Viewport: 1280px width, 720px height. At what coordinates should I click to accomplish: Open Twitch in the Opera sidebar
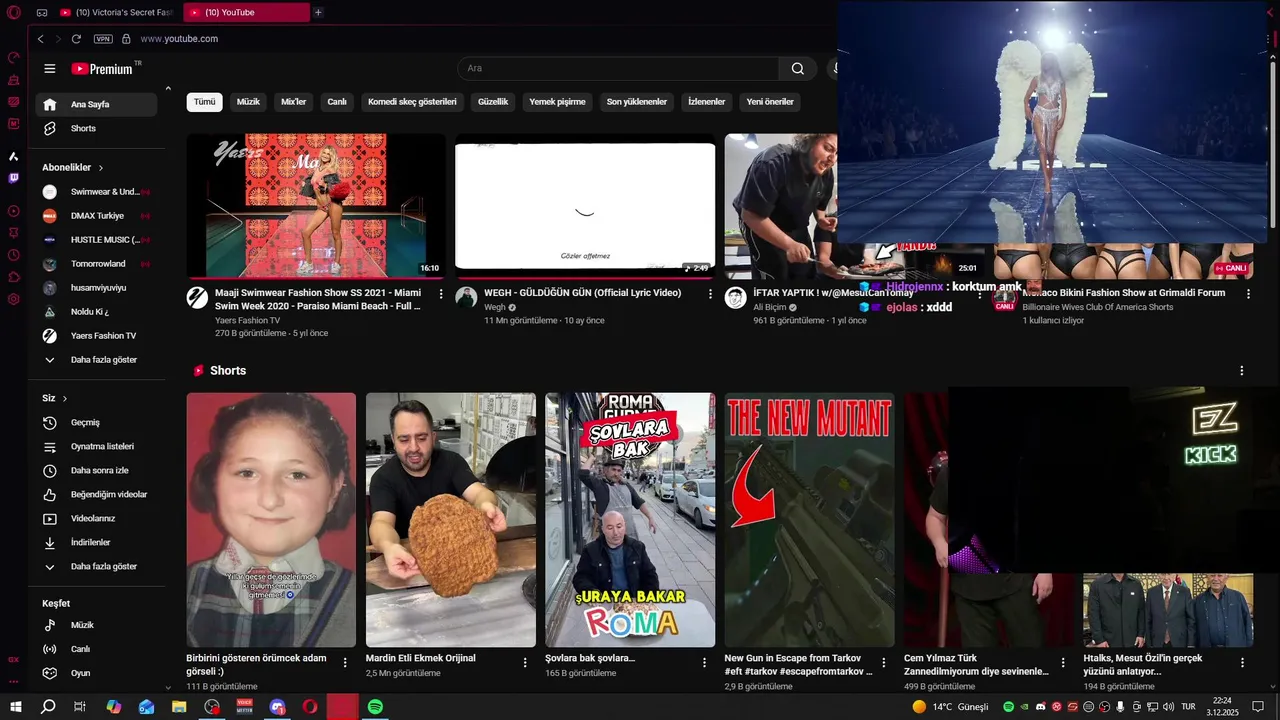point(13,178)
